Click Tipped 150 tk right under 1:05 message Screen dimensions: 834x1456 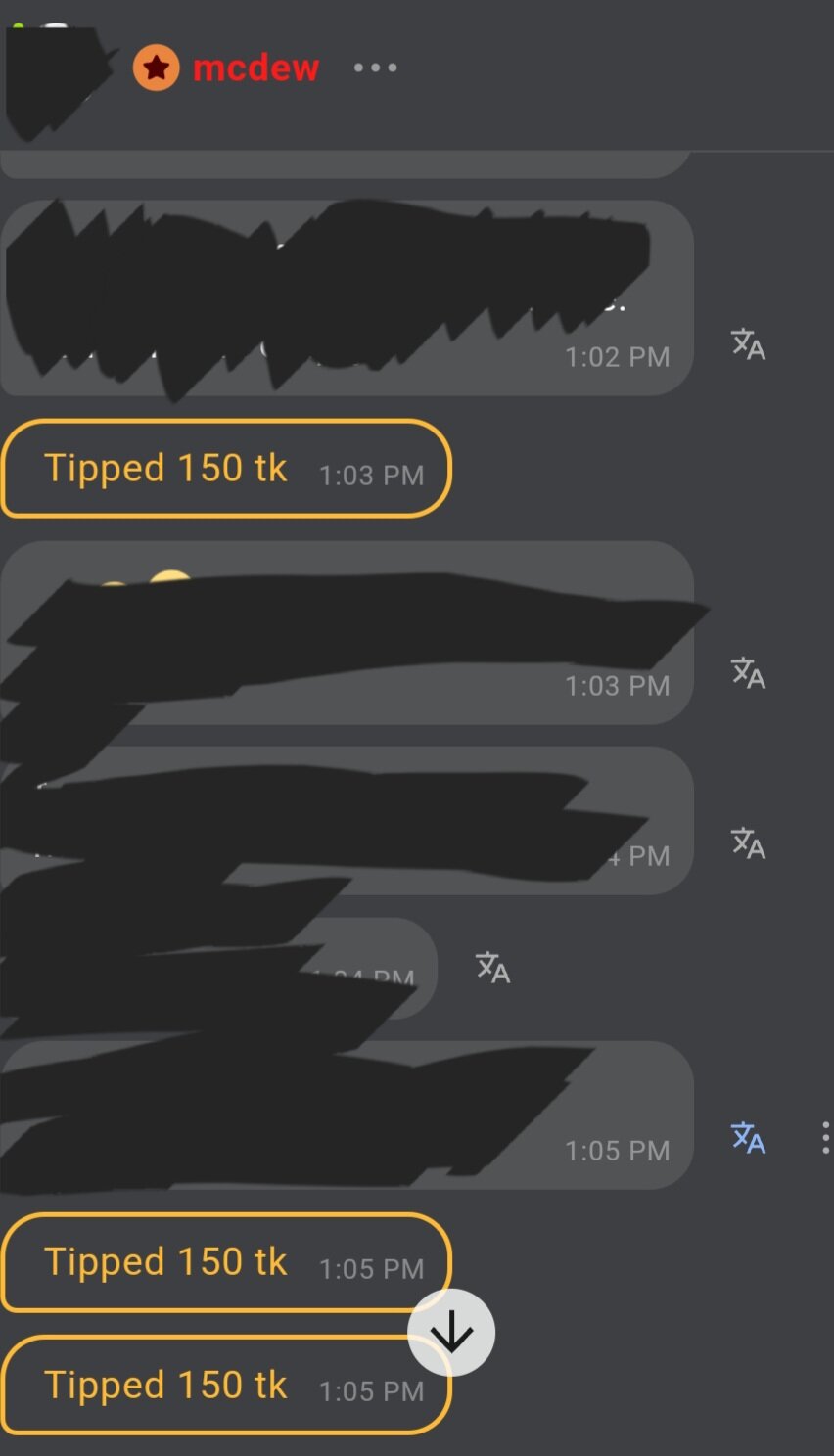(x=226, y=1262)
